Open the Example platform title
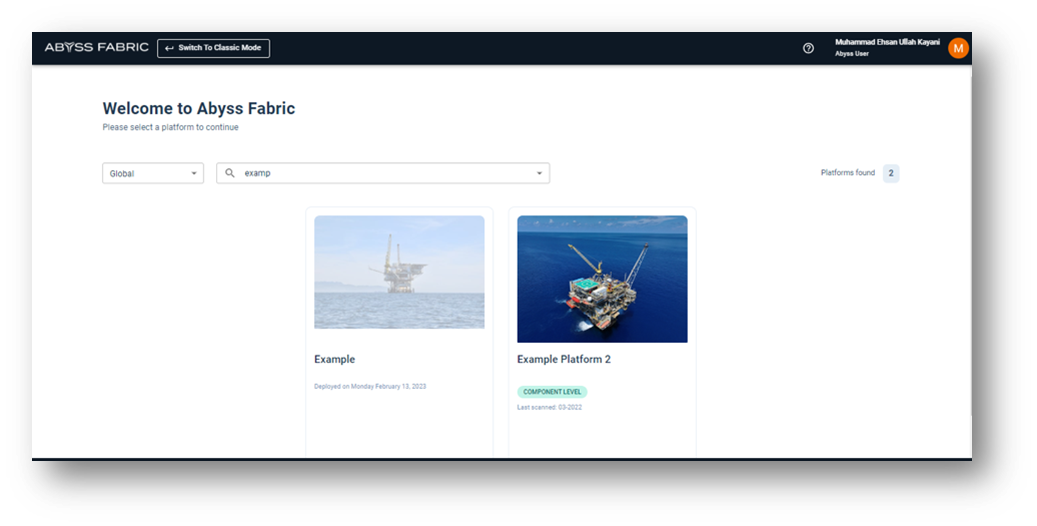The height and width of the screenshot is (526, 1037). coord(334,359)
